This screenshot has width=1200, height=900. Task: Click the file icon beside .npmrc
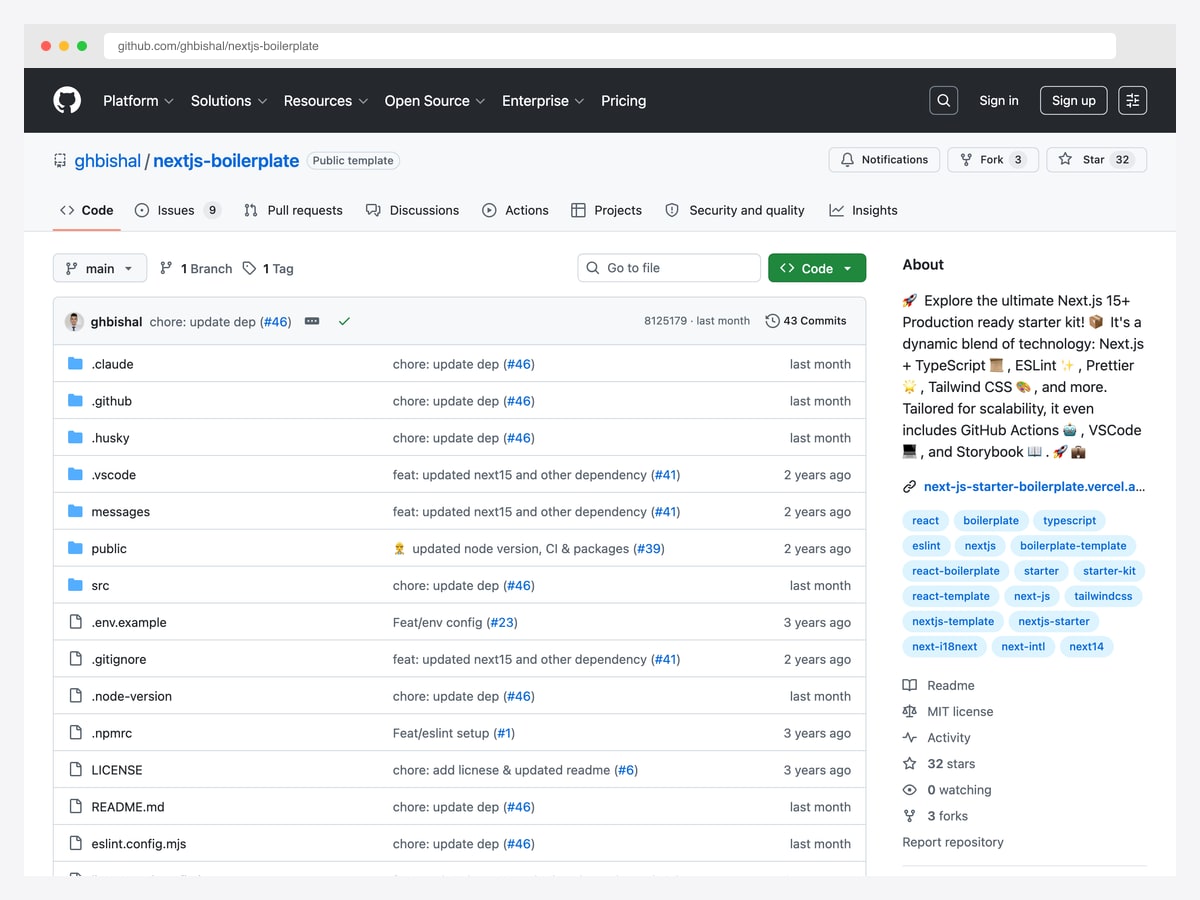[75, 733]
